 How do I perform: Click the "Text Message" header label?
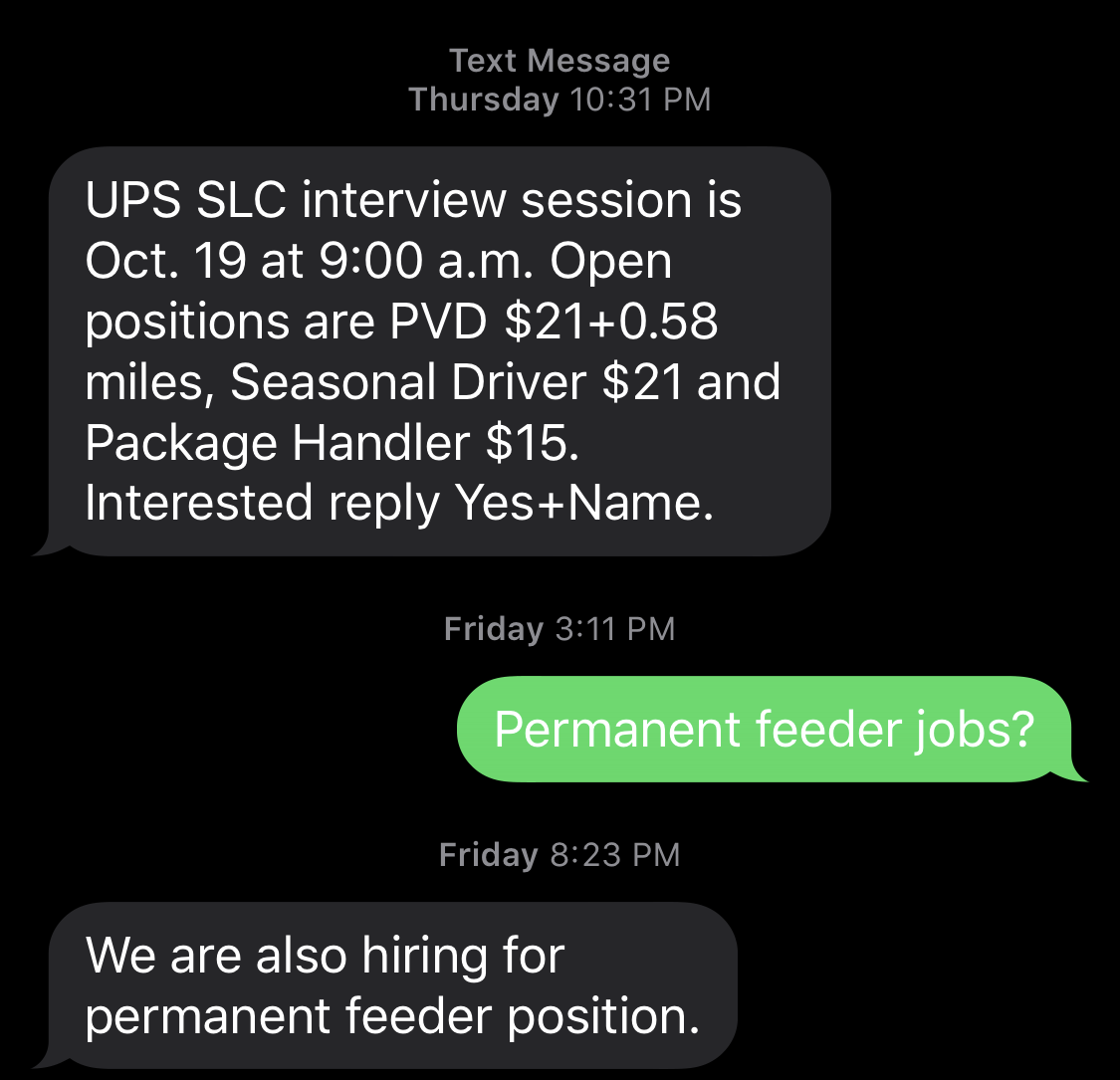[560, 61]
